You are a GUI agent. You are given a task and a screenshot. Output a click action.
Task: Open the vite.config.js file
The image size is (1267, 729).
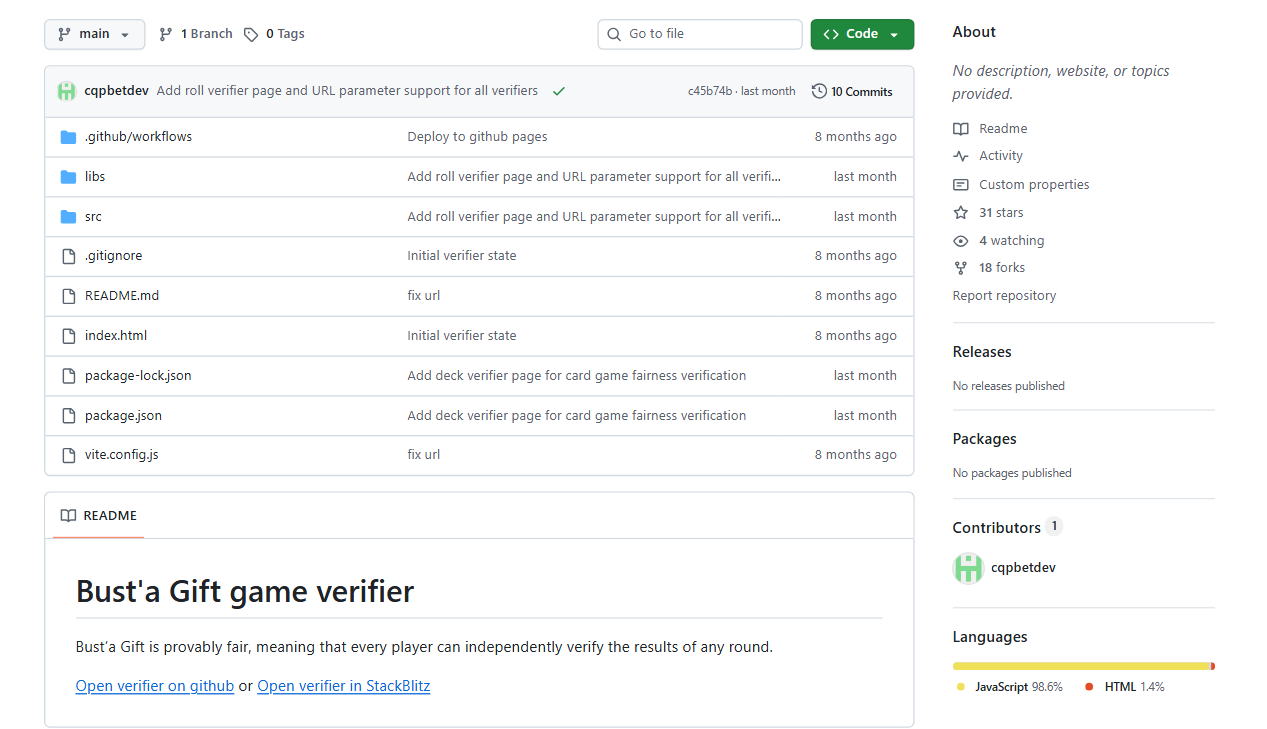click(121, 455)
